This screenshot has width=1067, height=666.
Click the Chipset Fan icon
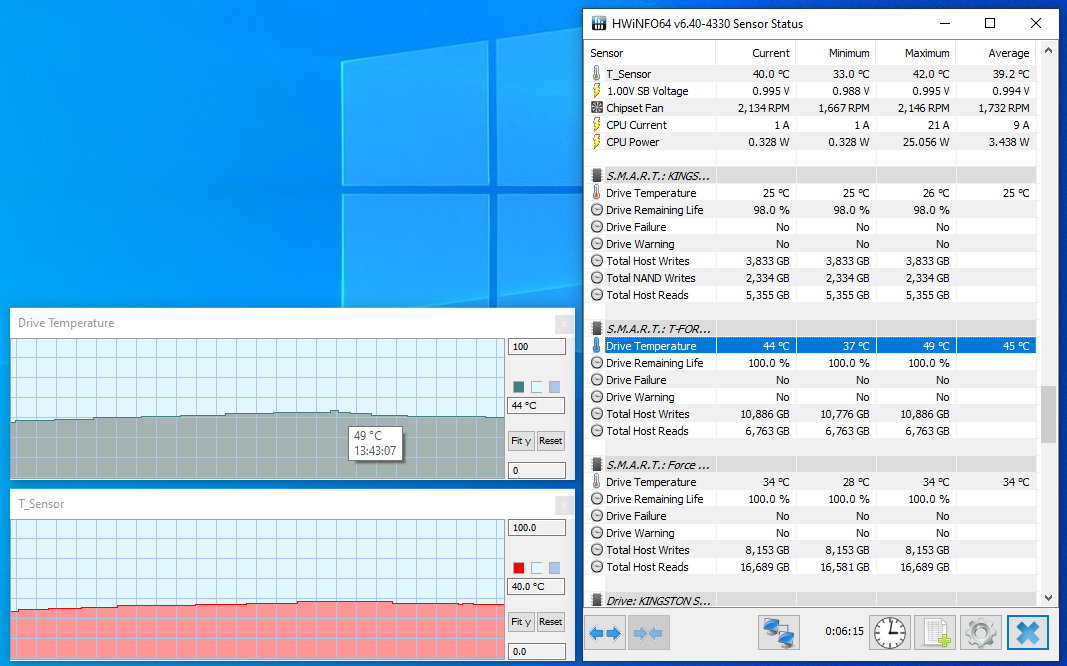click(x=597, y=107)
